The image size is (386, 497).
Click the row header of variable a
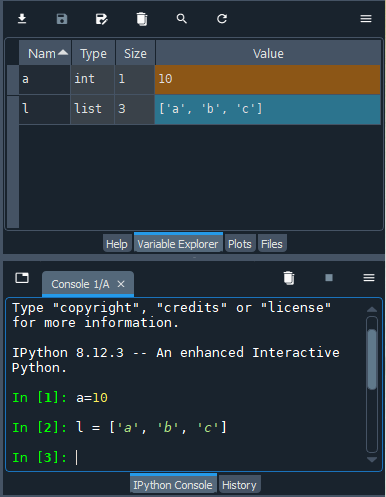coord(13,79)
